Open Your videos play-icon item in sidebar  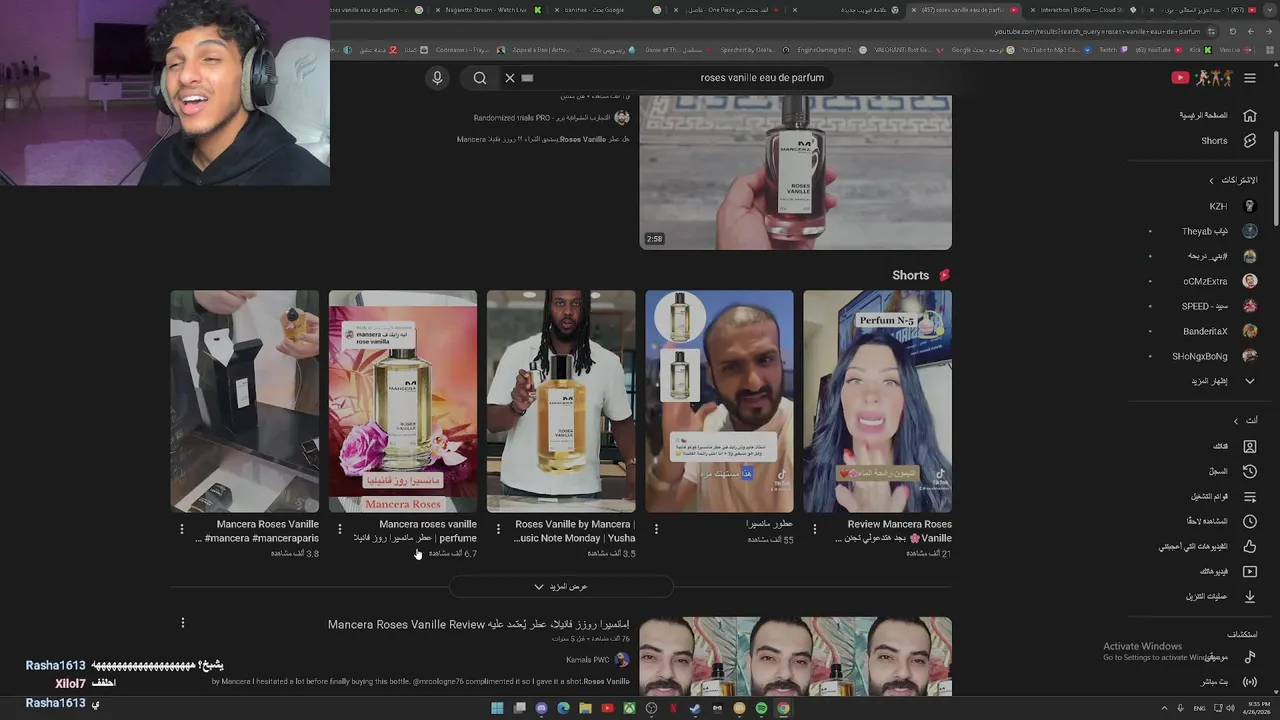coord(1227,572)
